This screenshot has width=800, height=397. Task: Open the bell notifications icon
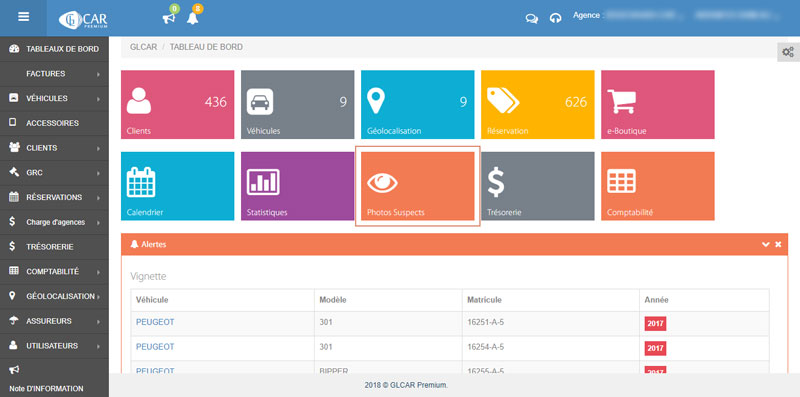192,18
